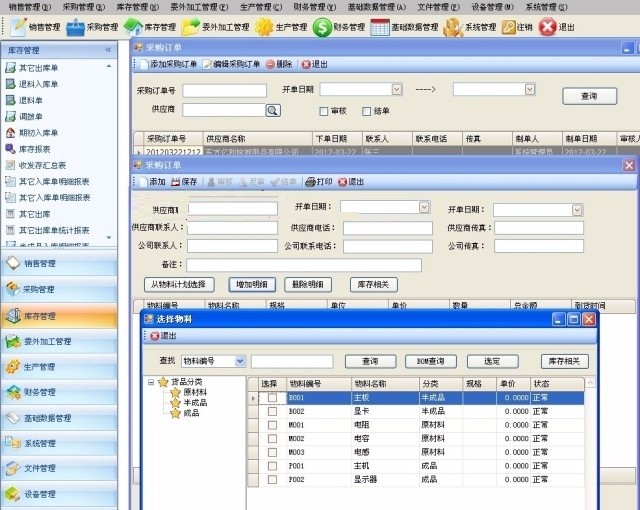The image size is (640, 510).
Task: Click 编辑采购订单 toolbar item
Action: (231, 64)
